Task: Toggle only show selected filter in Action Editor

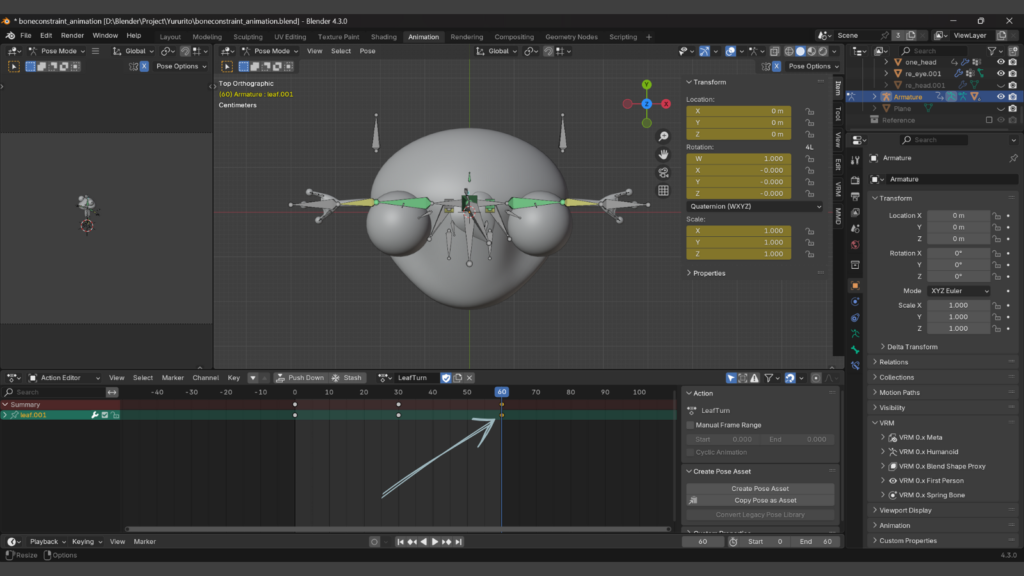Action: tap(731, 377)
